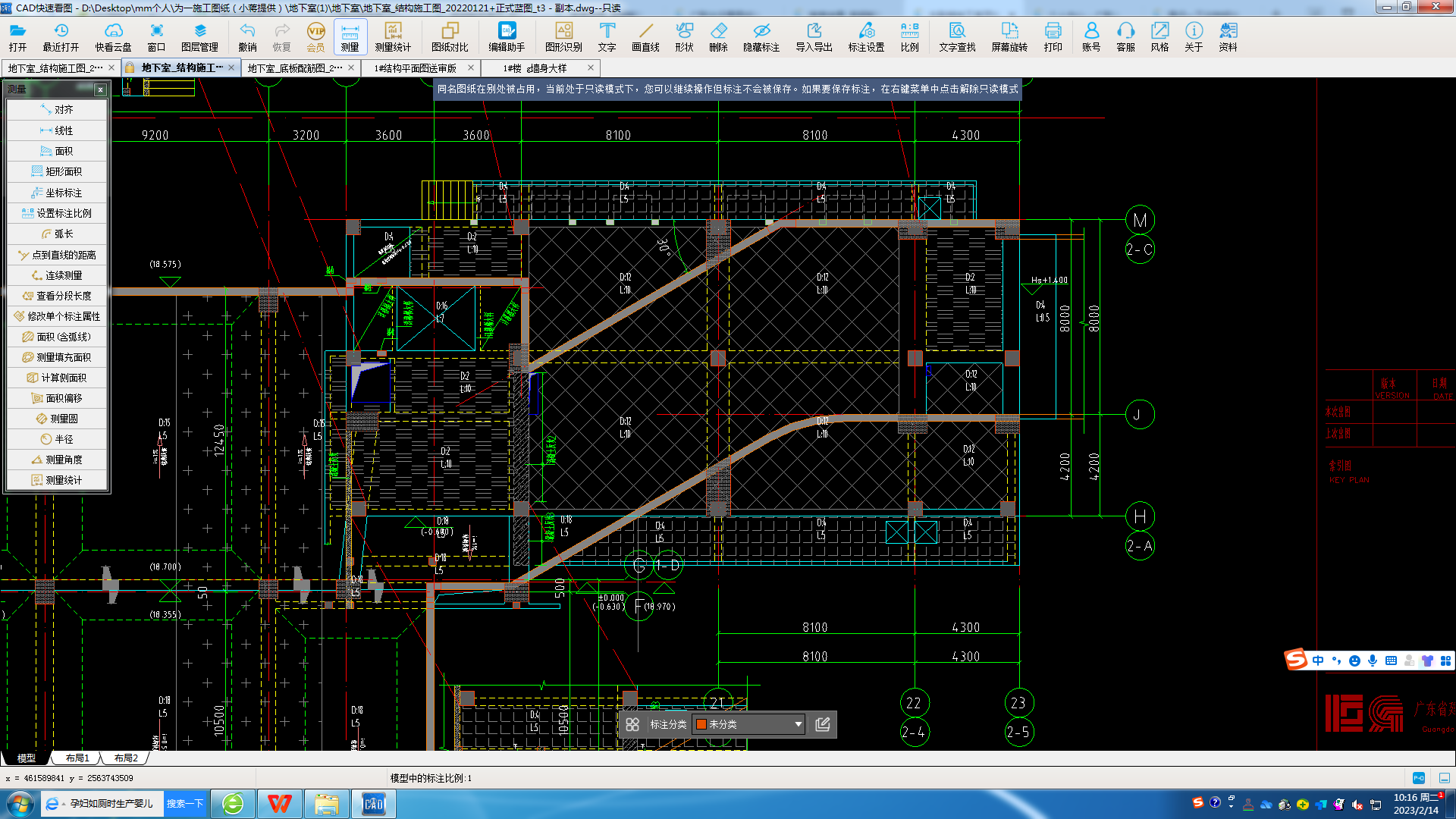Select 点到直线的距离 tool
The height and width of the screenshot is (819, 1456).
[57, 255]
